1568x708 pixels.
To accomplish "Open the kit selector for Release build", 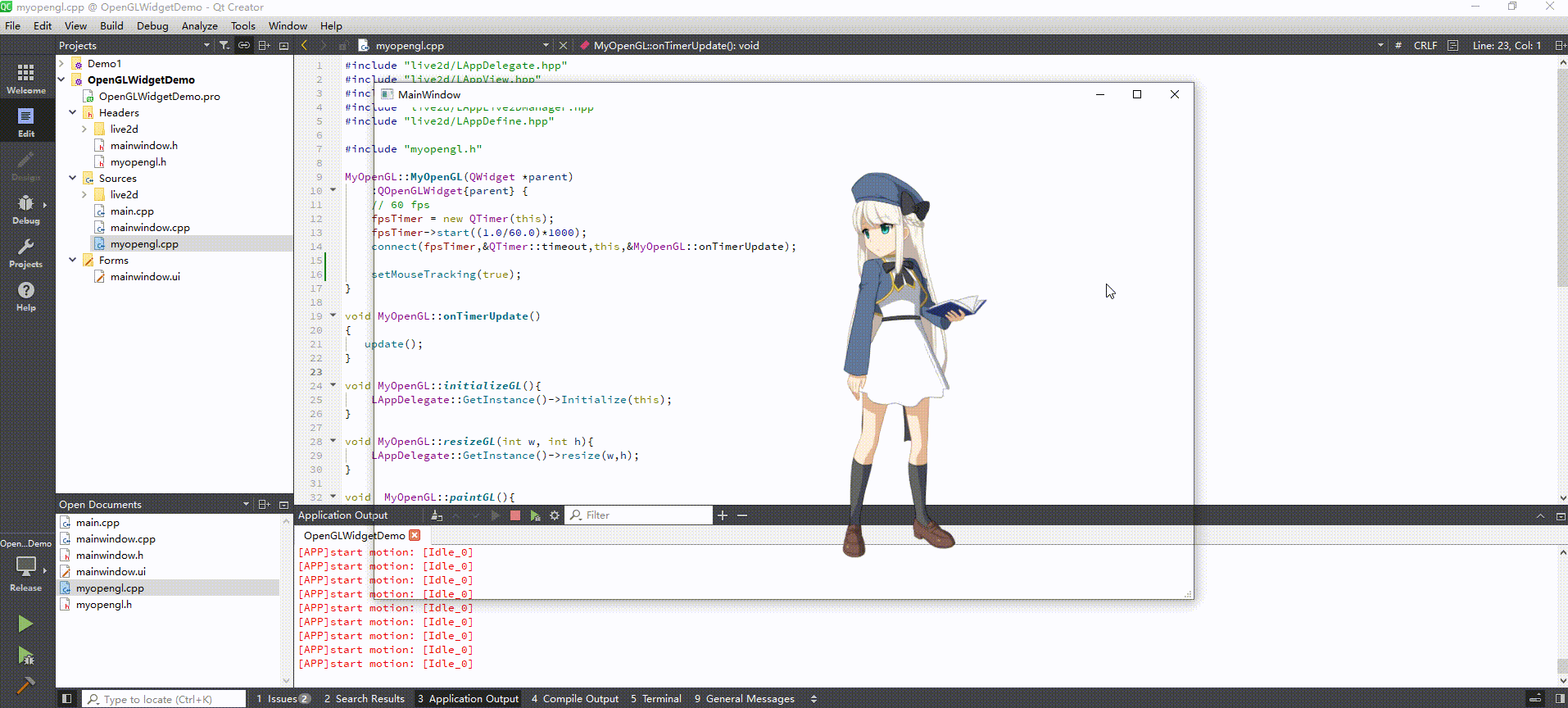I will pos(26,565).
